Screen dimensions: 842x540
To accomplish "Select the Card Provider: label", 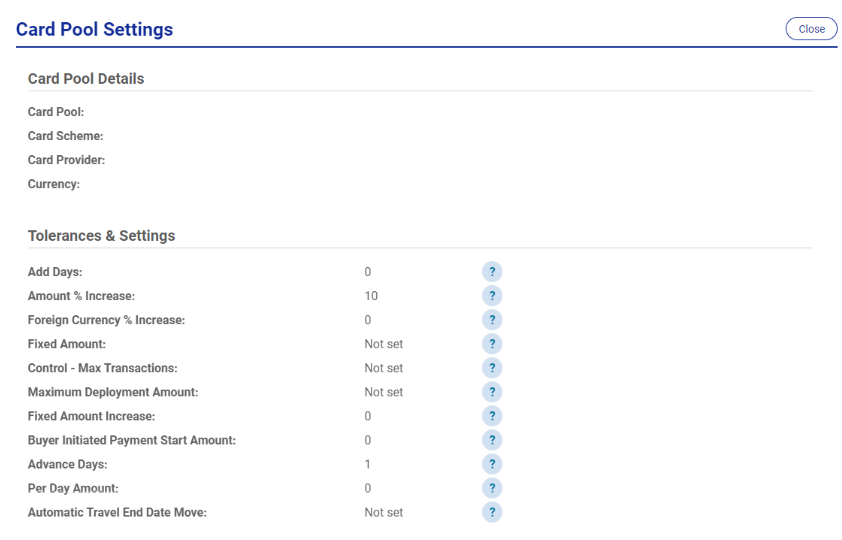I will click(x=67, y=160).
